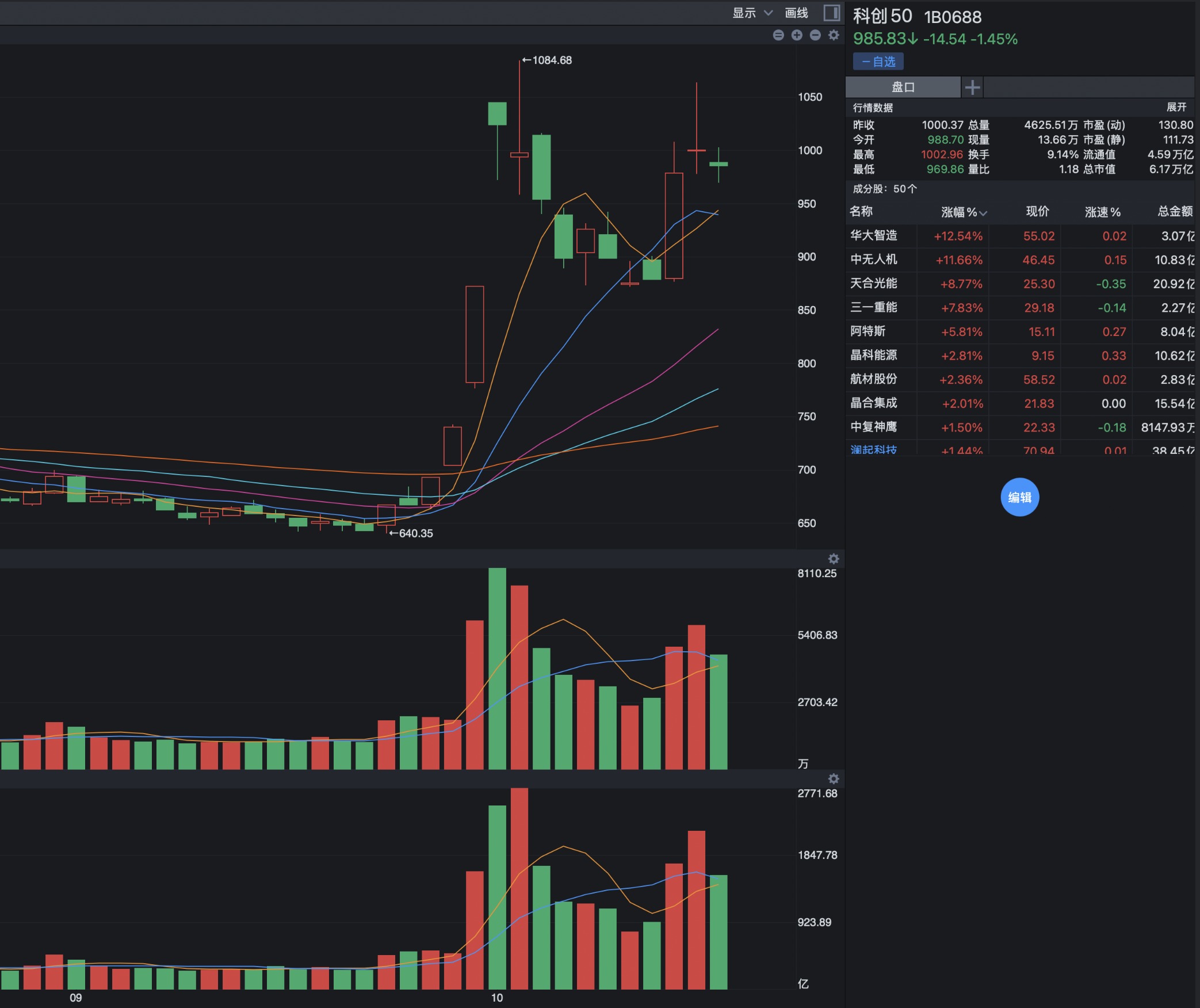Open the 显示 dropdown menu
Image resolution: width=1200 pixels, height=1008 pixels.
point(752,13)
